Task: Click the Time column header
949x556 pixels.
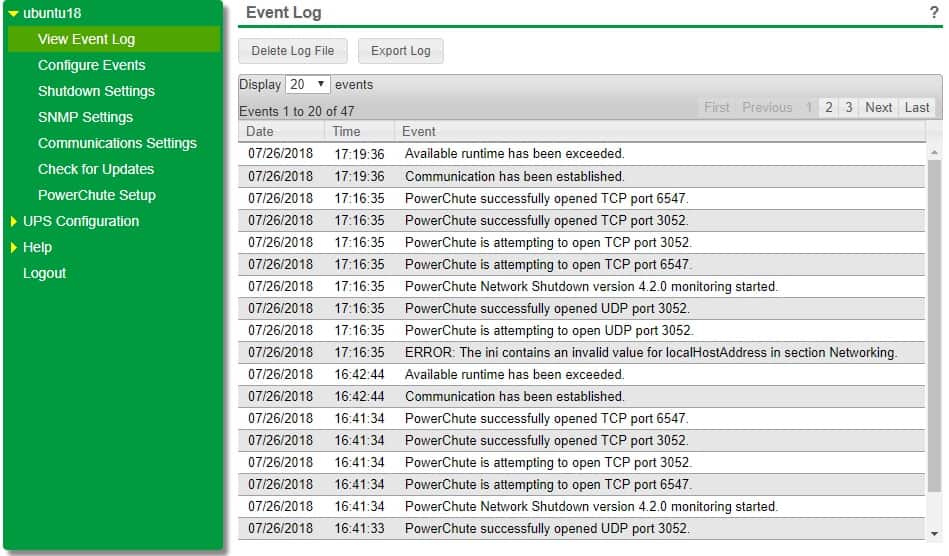Action: (360, 131)
